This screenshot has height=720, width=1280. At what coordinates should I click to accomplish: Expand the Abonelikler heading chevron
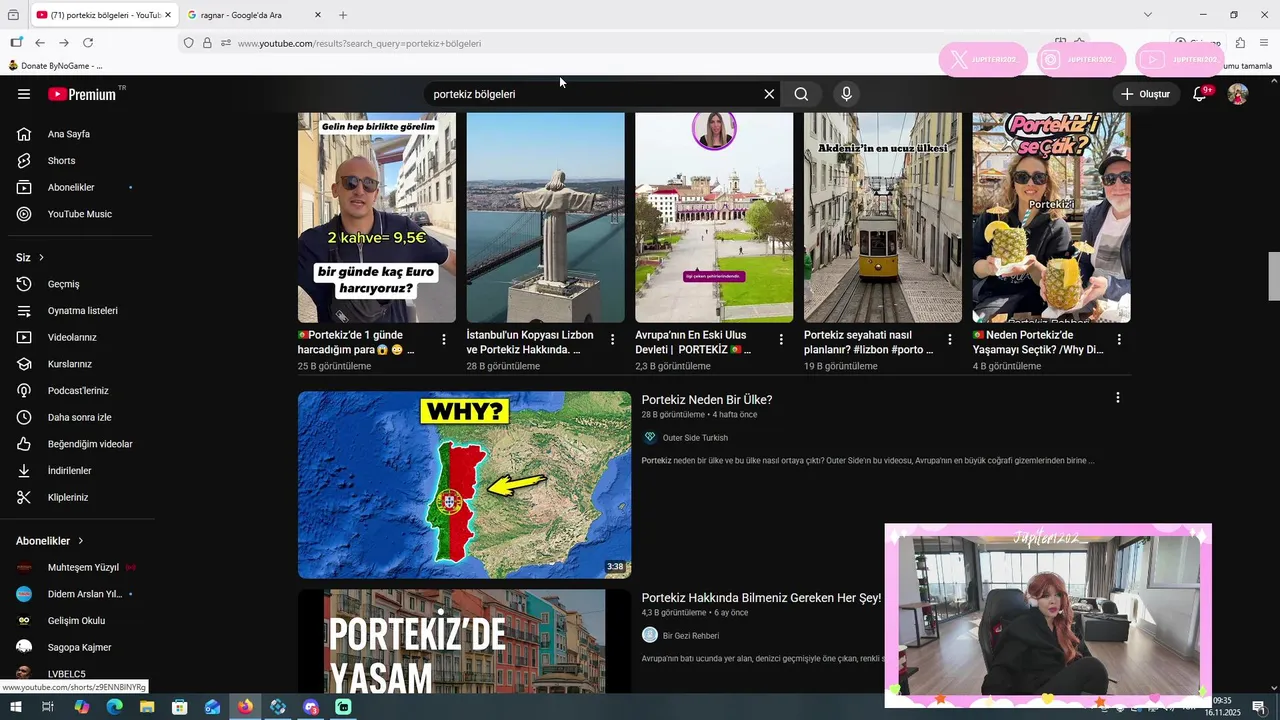pyautogui.click(x=80, y=541)
